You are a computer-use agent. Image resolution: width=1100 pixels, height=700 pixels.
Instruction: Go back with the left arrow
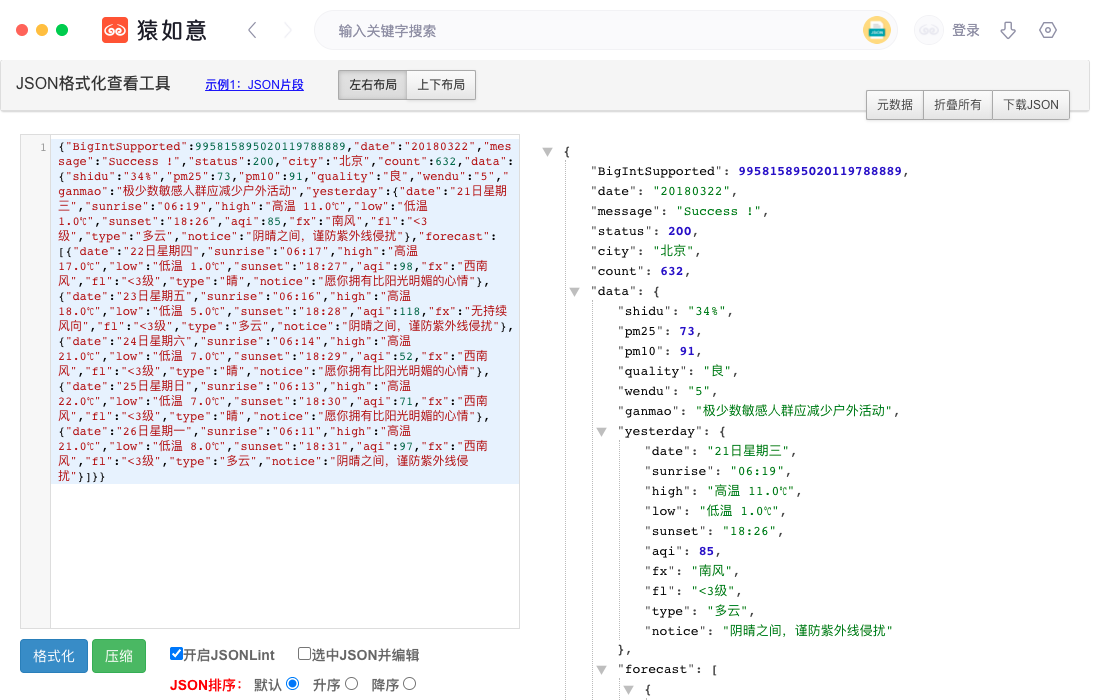(x=252, y=31)
